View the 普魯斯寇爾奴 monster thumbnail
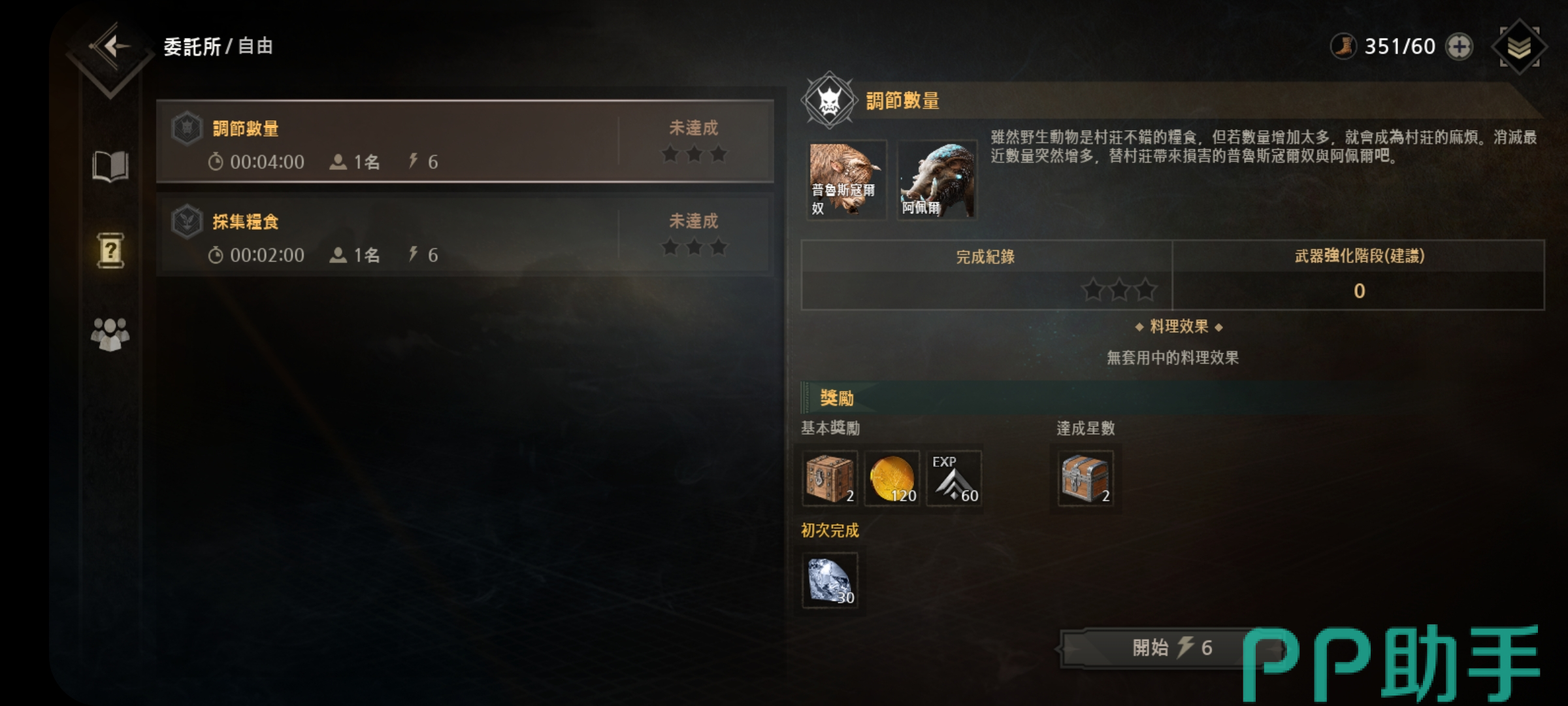This screenshot has height=706, width=1568. click(846, 180)
